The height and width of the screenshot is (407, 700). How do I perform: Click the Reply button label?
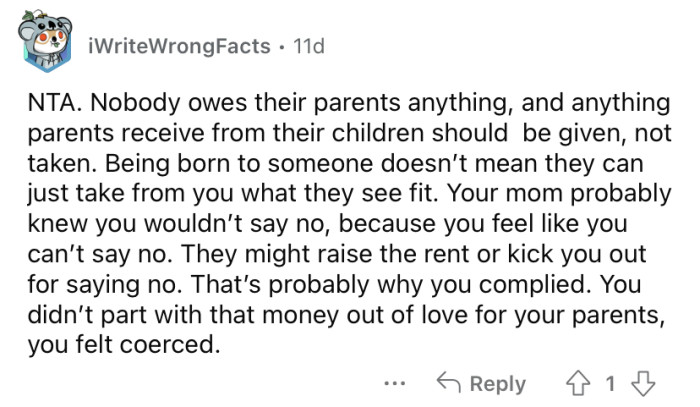tap(497, 383)
